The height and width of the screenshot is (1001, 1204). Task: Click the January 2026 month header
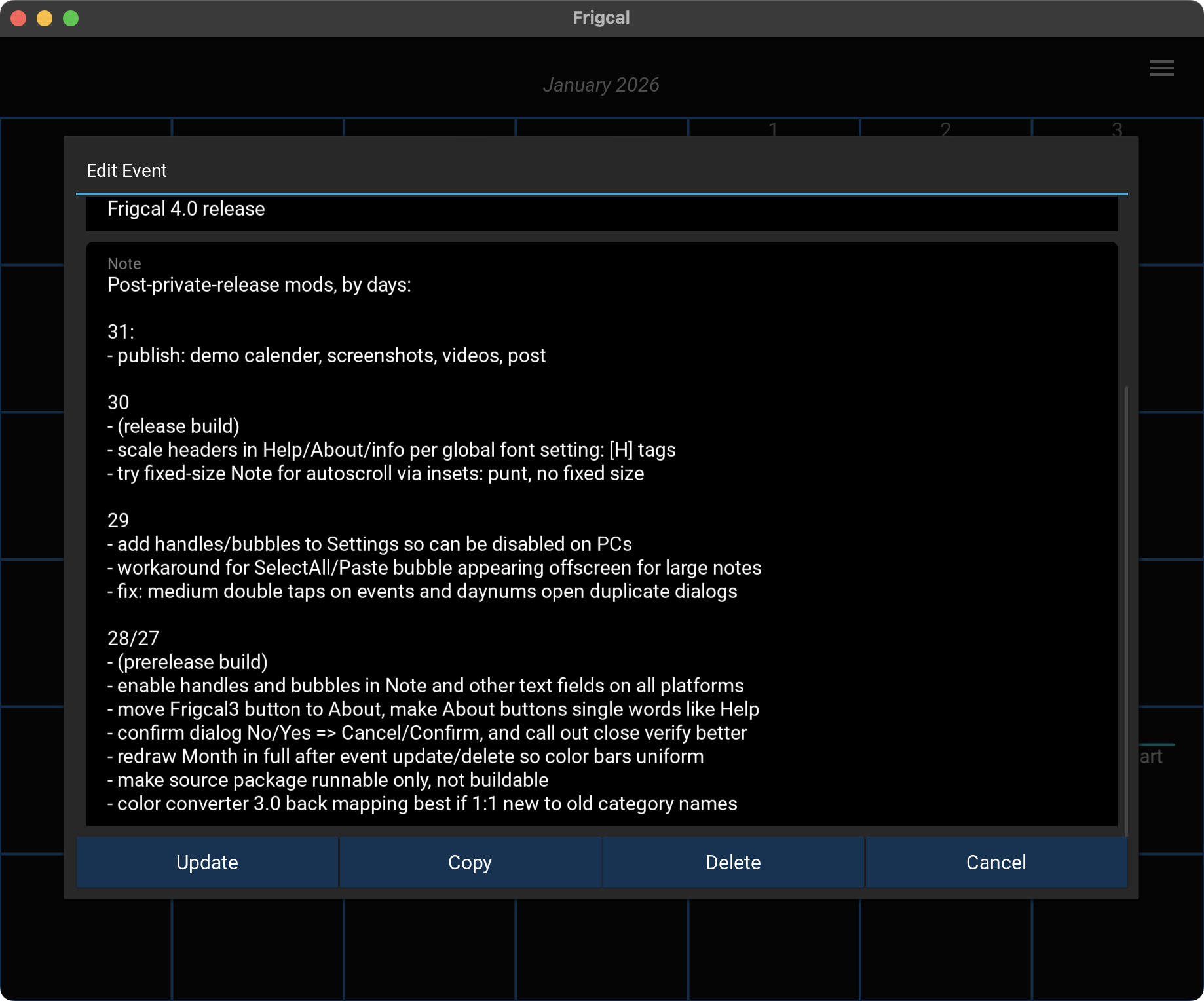point(601,85)
